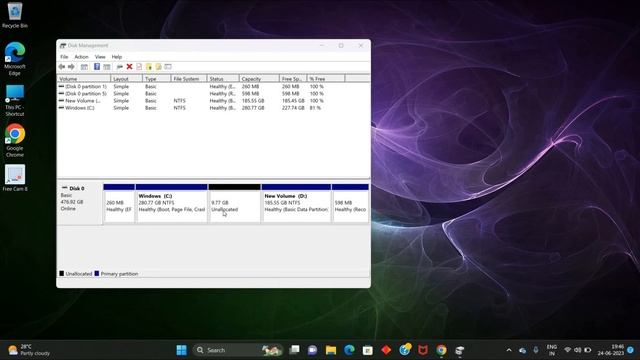This screenshot has width=640, height=360.
Task: Select the Windows (C:) row in volume list
Action: click(213, 108)
